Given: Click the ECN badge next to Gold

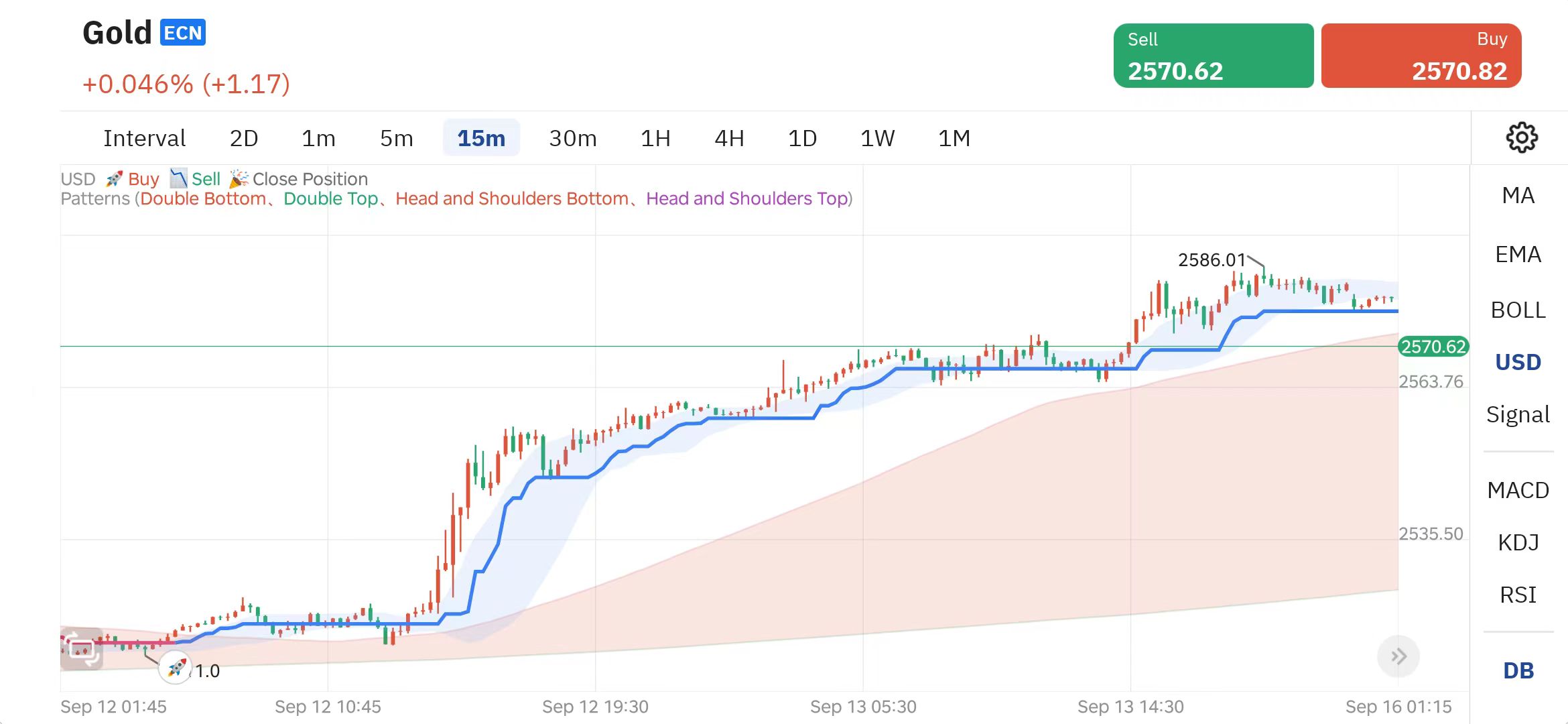Looking at the screenshot, I should [182, 33].
